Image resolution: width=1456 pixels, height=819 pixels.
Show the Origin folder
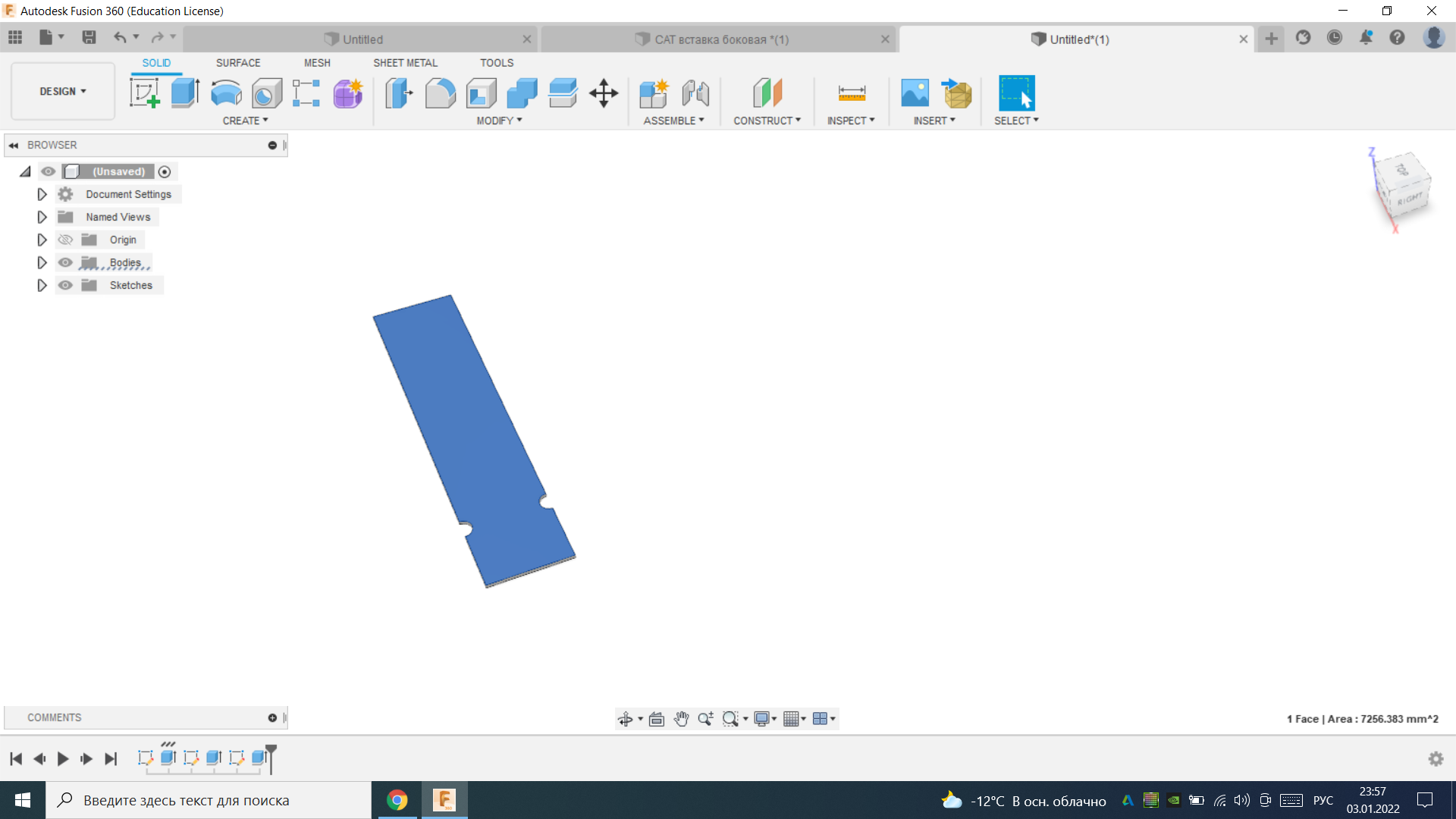coord(65,240)
